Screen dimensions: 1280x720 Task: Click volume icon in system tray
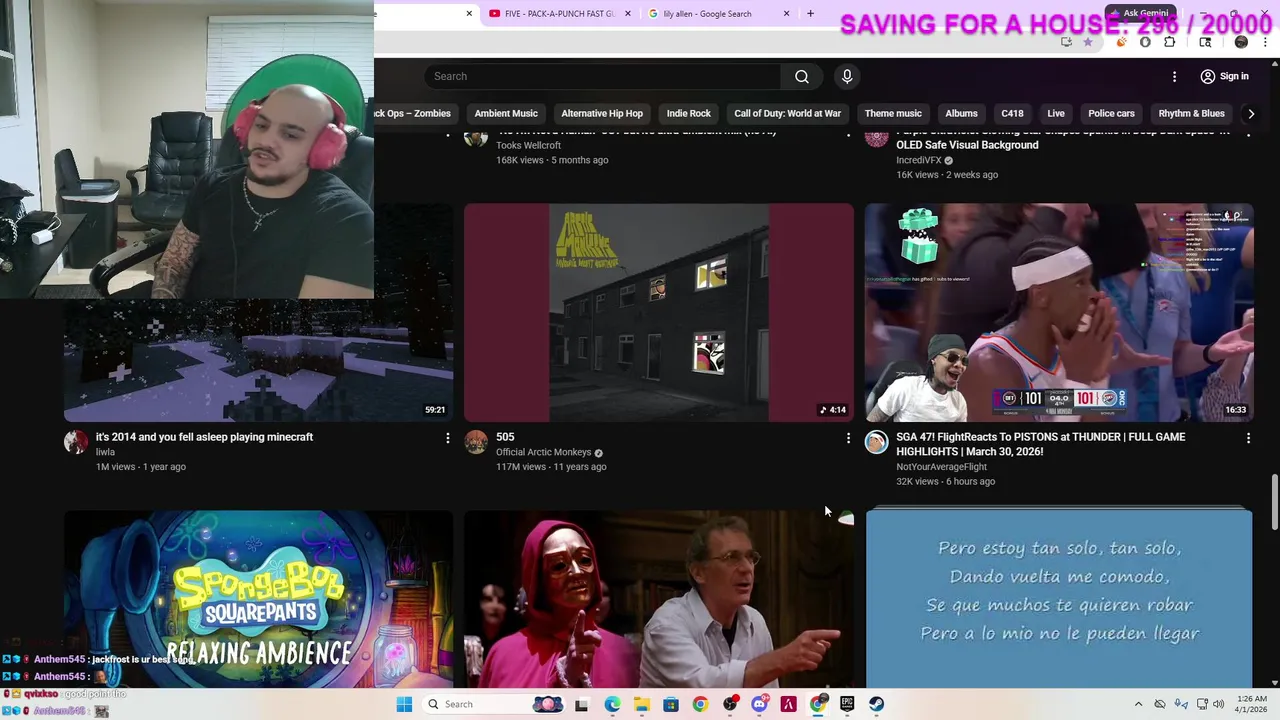[x=1218, y=704]
